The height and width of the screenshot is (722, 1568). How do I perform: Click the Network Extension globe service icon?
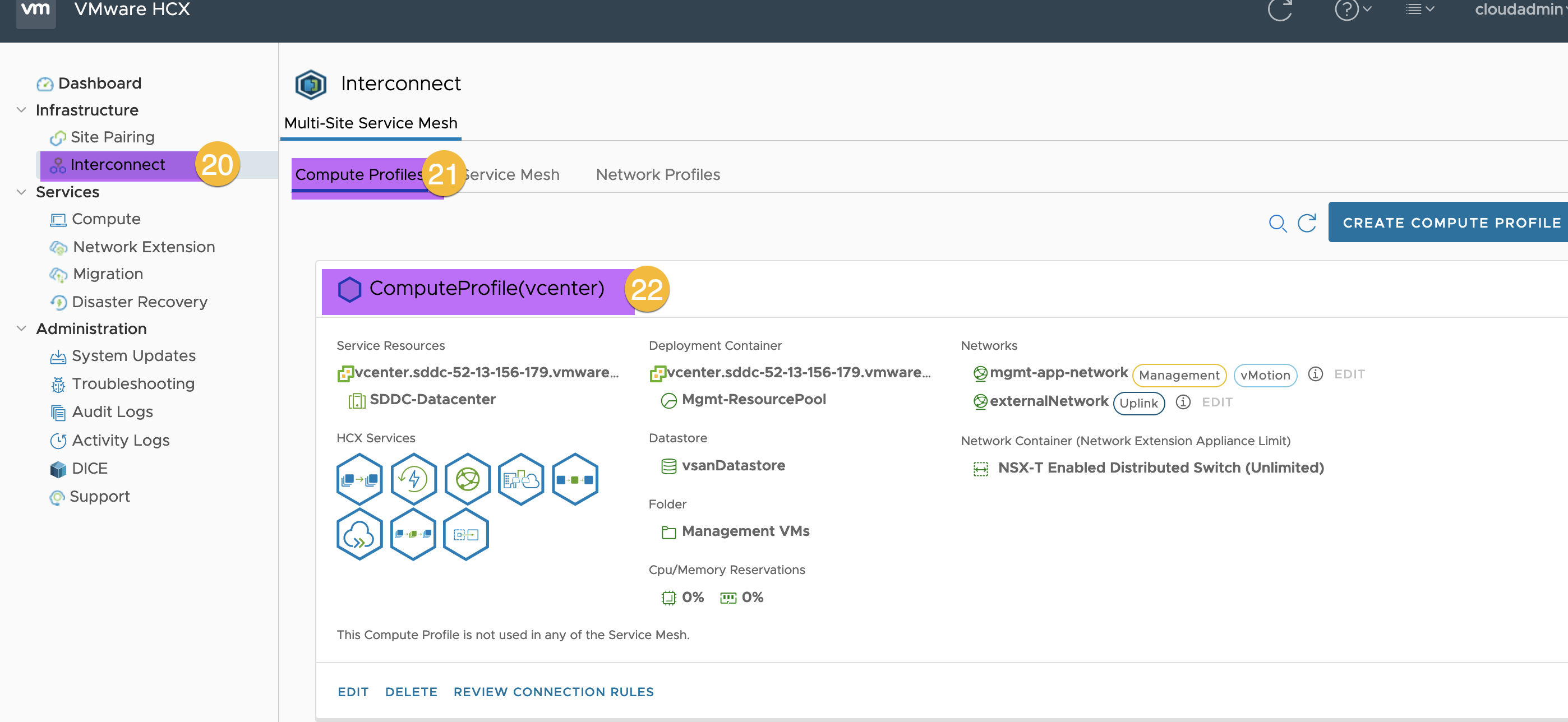click(x=468, y=479)
